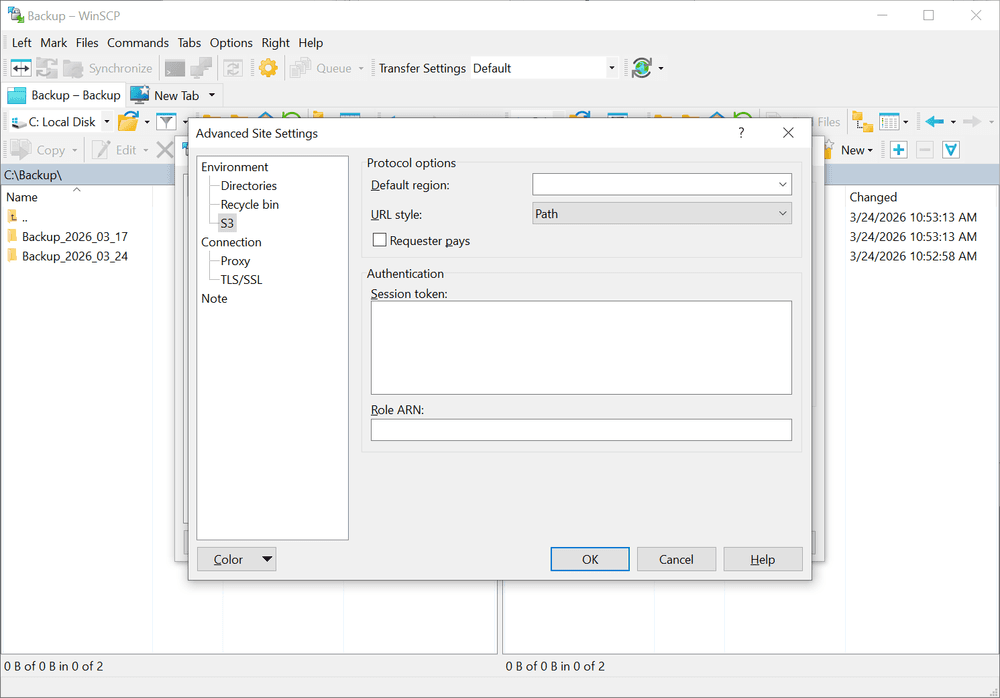Click the file filter funnel icon
The height and width of the screenshot is (698, 1000).
[x=166, y=121]
